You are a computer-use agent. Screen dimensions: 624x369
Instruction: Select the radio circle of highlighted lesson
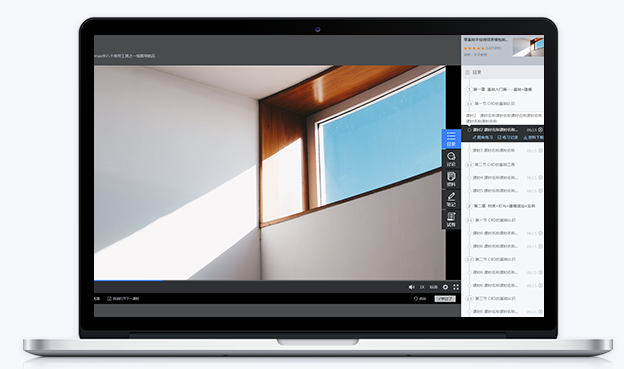coord(470,130)
